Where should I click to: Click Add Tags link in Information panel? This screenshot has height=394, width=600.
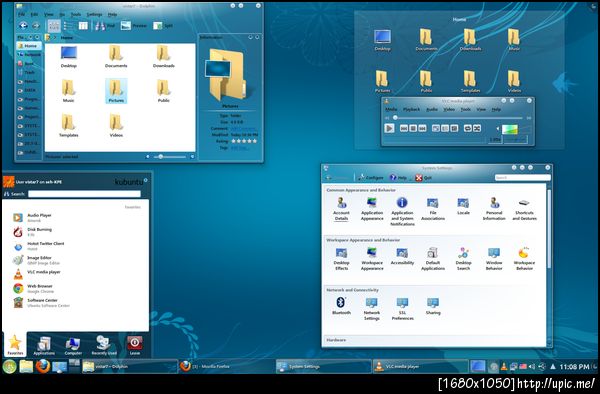[239, 148]
